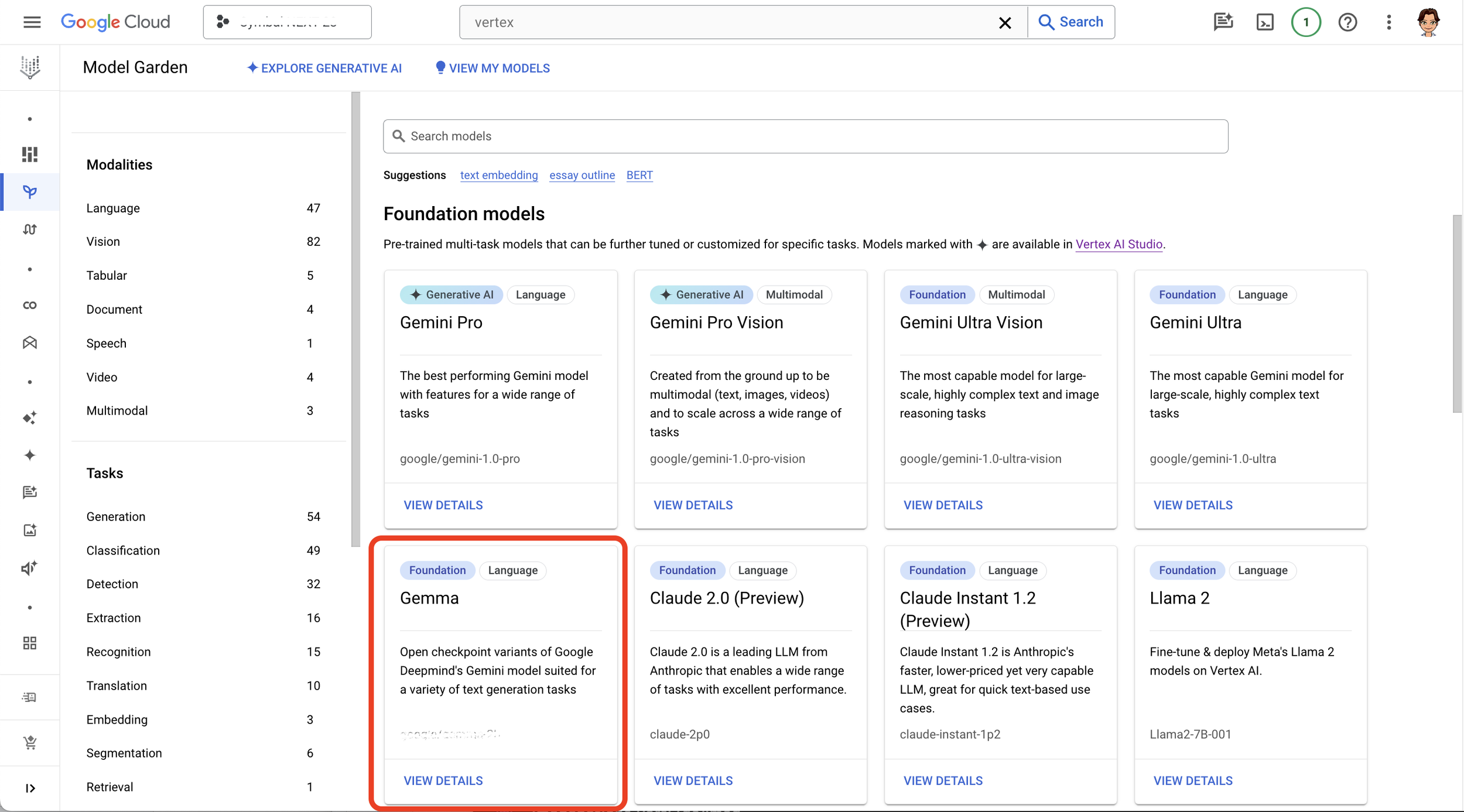Filter models by Classification task
The image size is (1464, 812).
(123, 550)
